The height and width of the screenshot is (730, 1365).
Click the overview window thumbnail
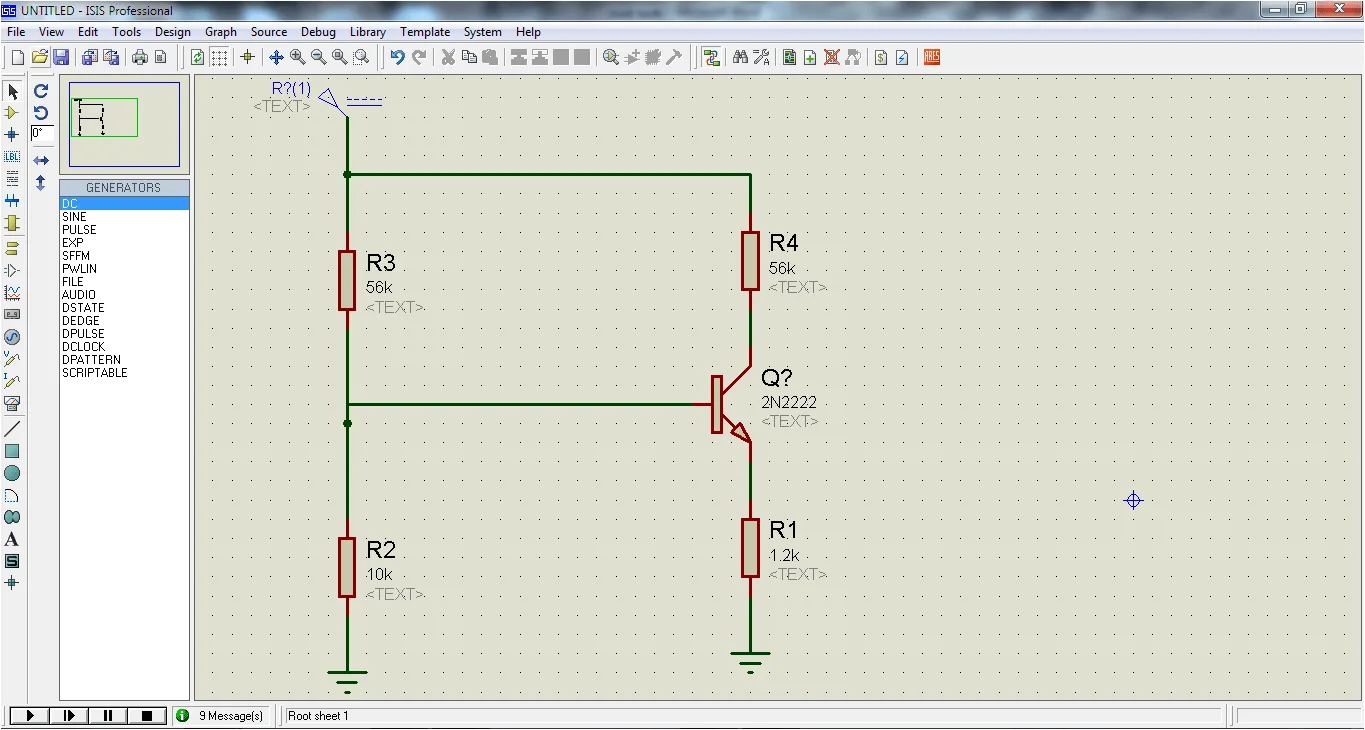[x=124, y=124]
